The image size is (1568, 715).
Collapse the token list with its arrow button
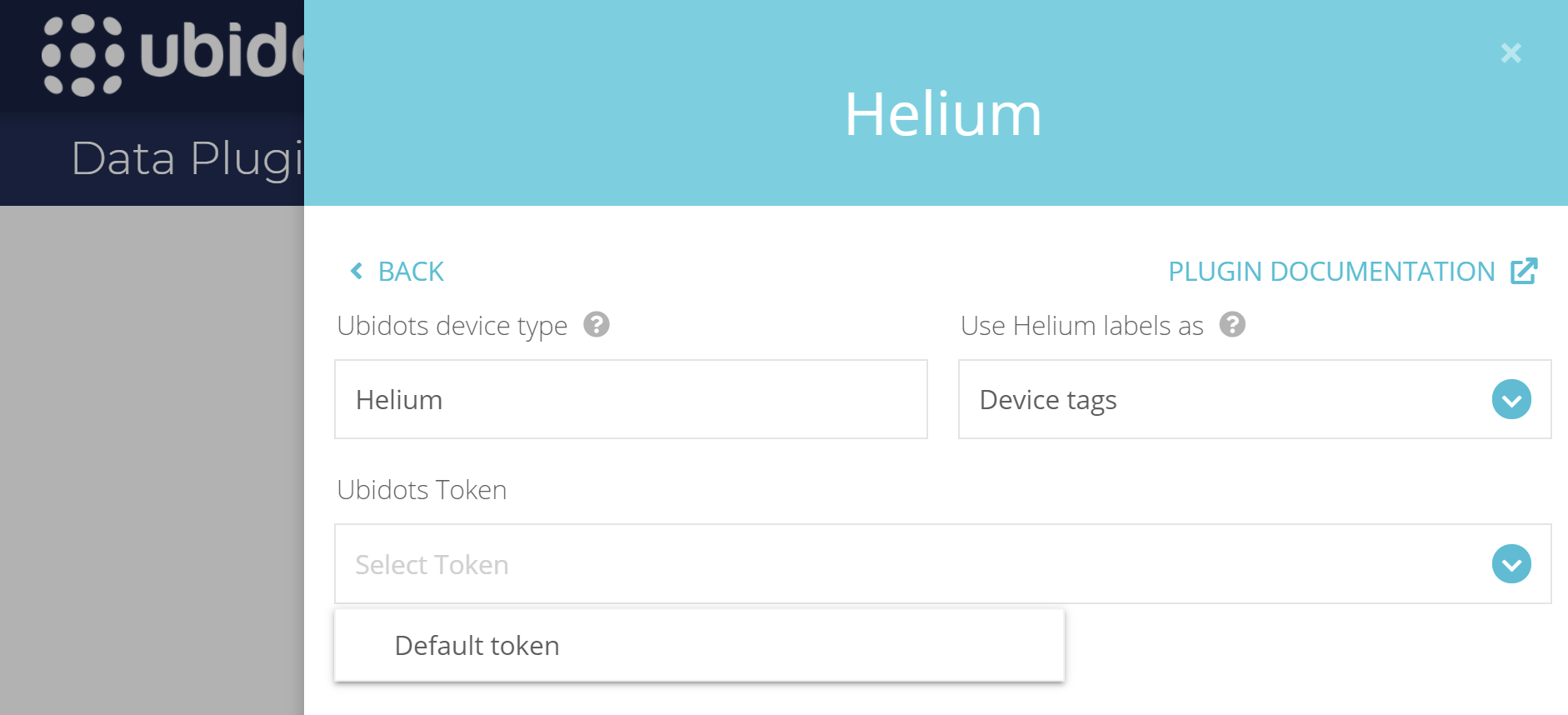[1511, 564]
